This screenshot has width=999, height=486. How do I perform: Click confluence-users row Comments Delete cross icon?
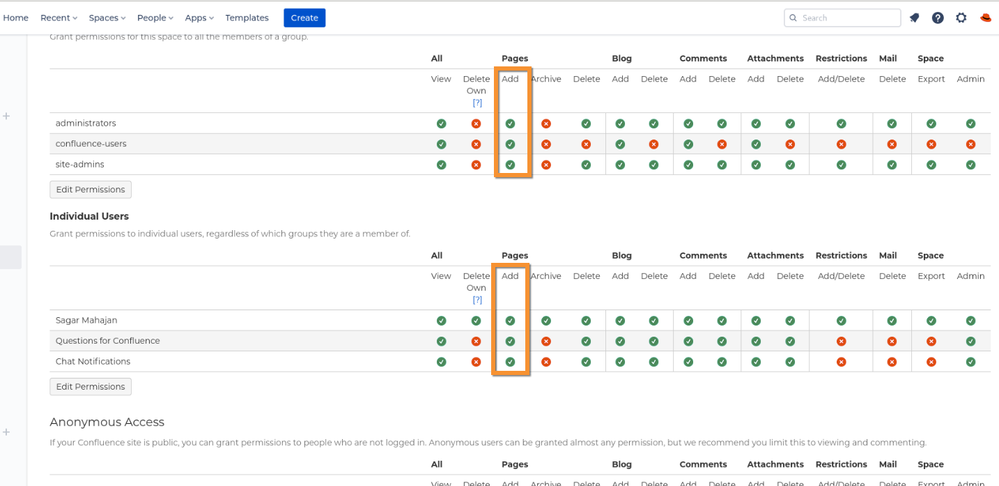[x=722, y=145]
